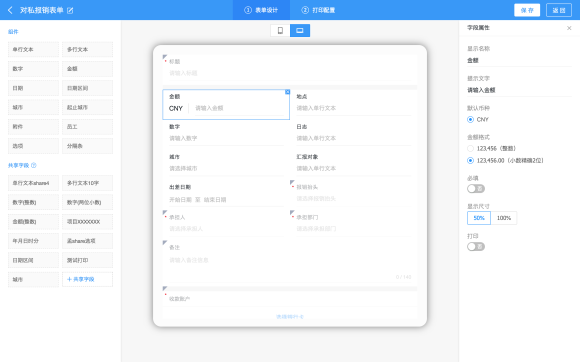
Task: Add a 数字 component
Action: (x=33, y=69)
